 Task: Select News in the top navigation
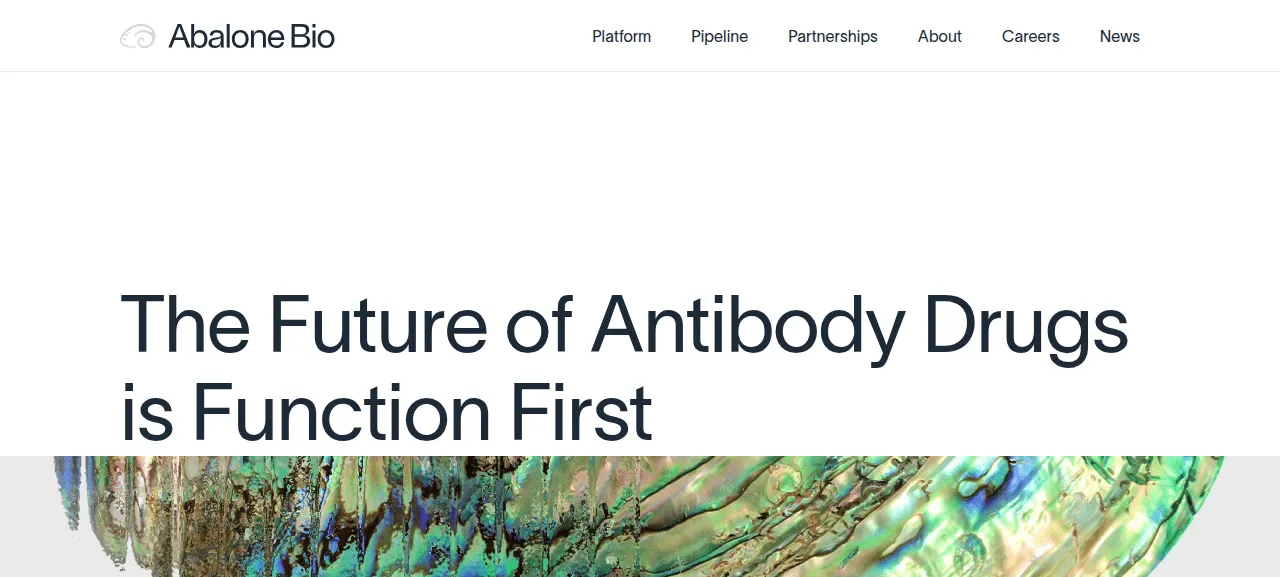(1119, 36)
